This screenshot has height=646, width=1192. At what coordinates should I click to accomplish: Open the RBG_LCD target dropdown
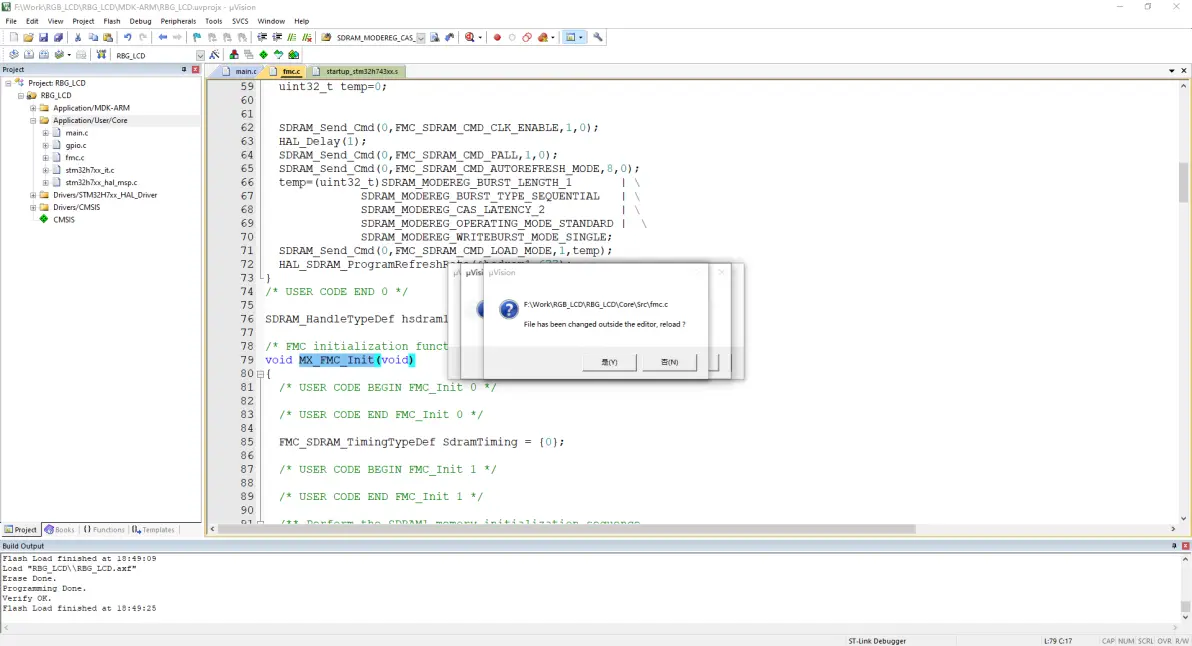[200, 55]
